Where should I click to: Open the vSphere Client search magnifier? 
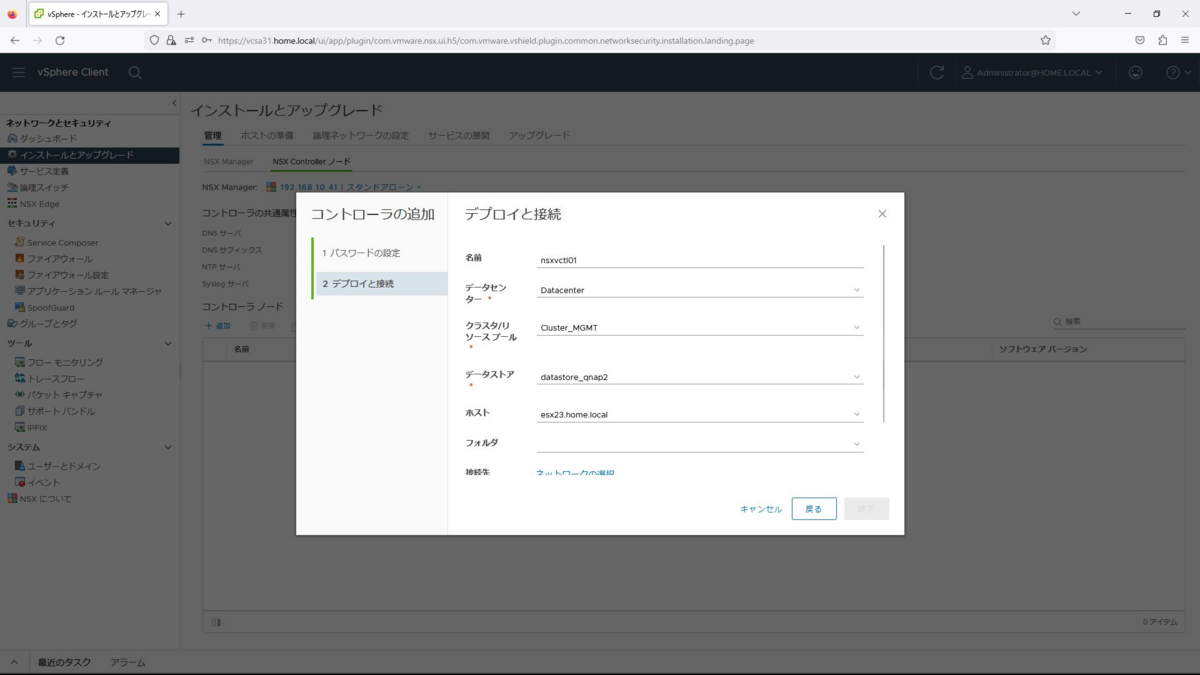coord(135,72)
